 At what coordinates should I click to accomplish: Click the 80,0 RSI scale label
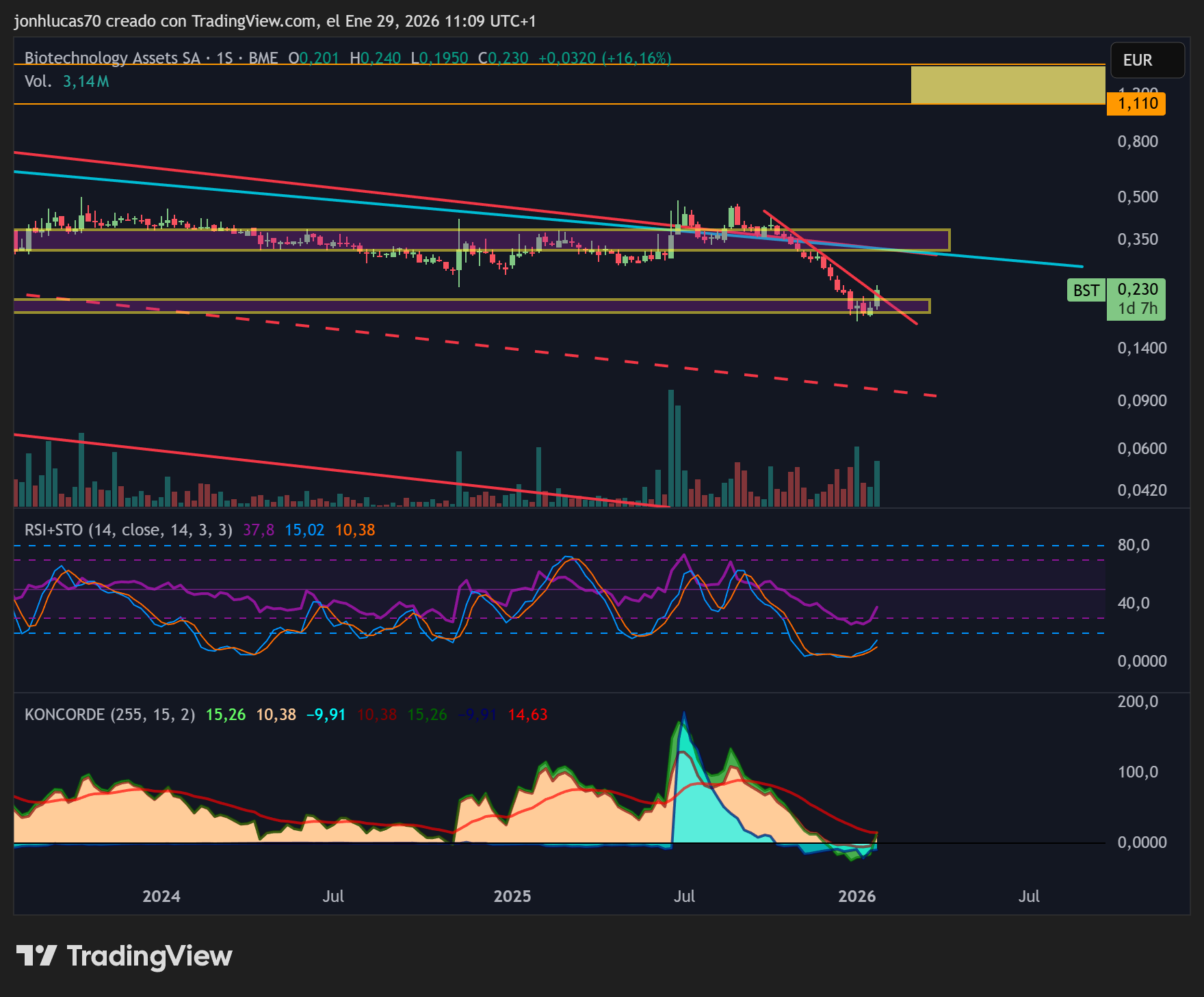pyautogui.click(x=1134, y=545)
